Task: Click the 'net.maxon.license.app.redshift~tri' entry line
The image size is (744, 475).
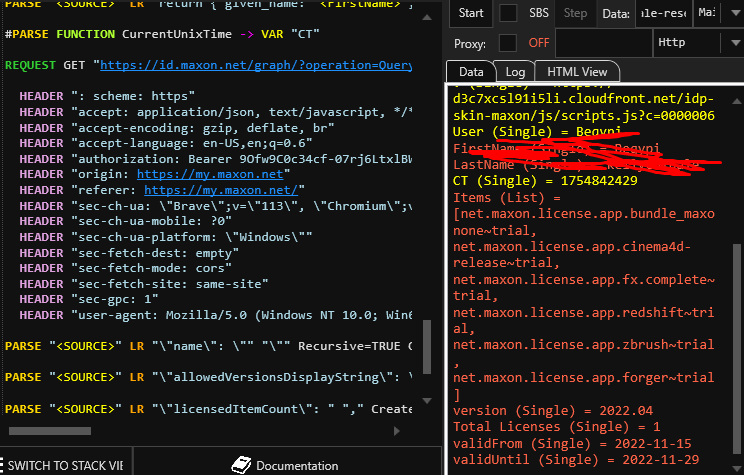Action: point(584,313)
